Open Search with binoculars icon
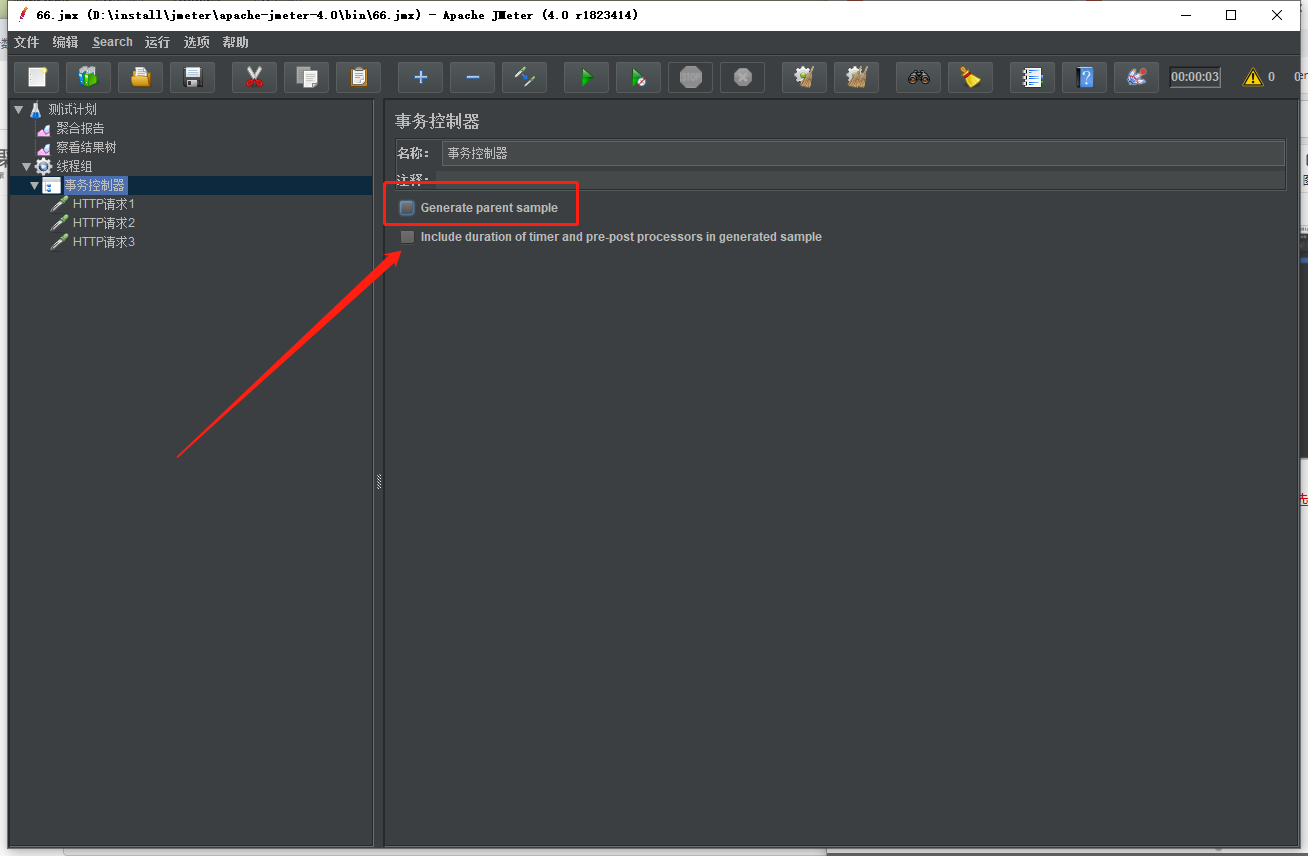Screen dimensions: 1308x856 coord(918,77)
